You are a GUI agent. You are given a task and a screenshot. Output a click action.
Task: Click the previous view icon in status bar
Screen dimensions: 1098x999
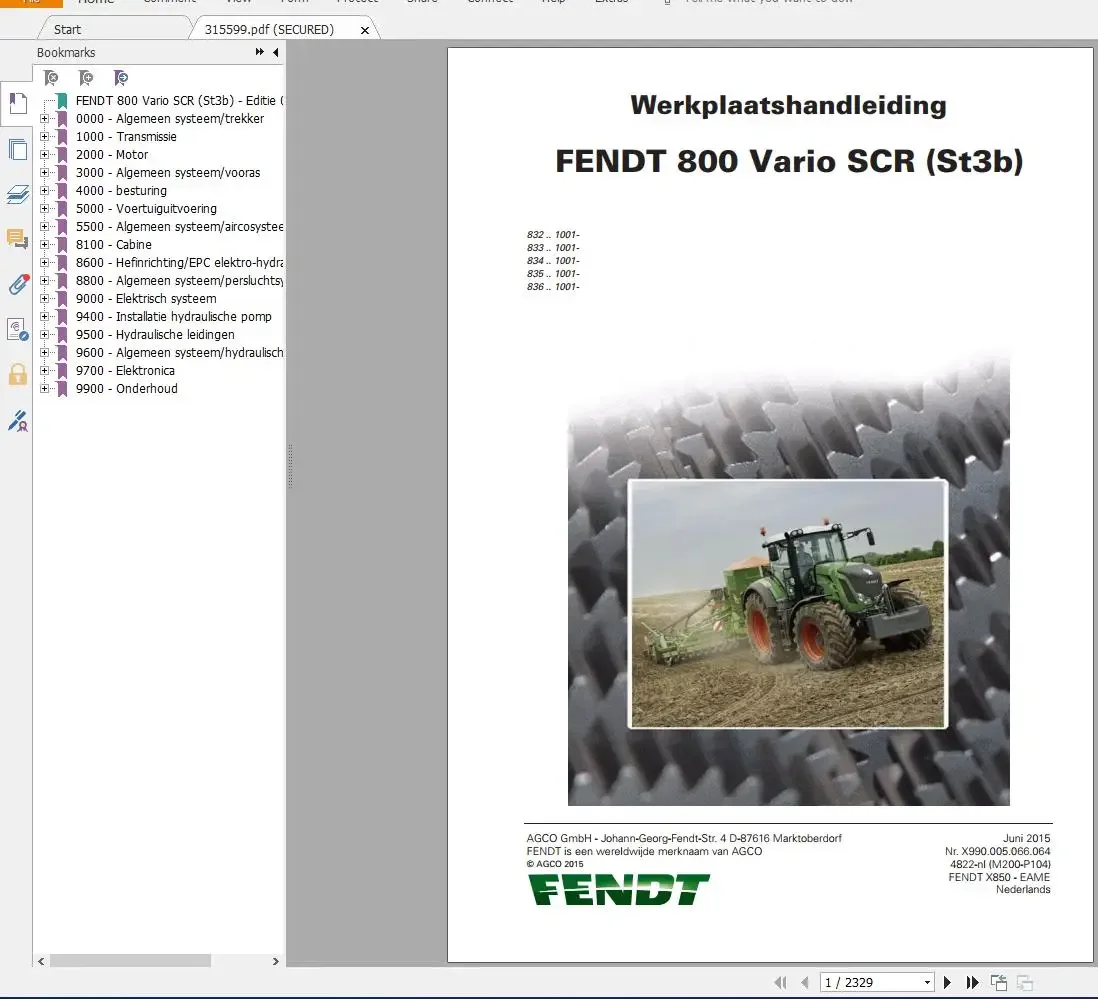tap(999, 982)
